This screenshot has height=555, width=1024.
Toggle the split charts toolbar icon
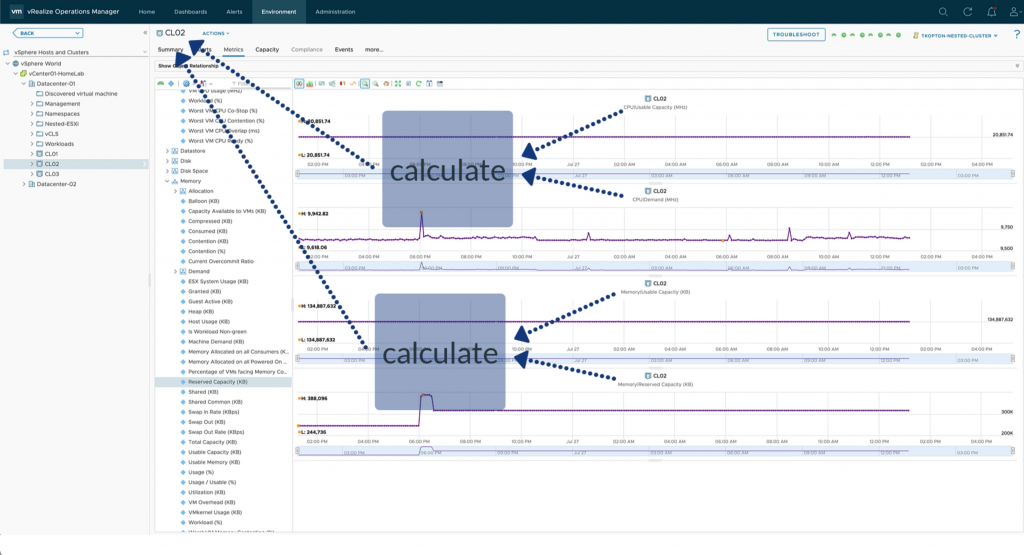299,84
